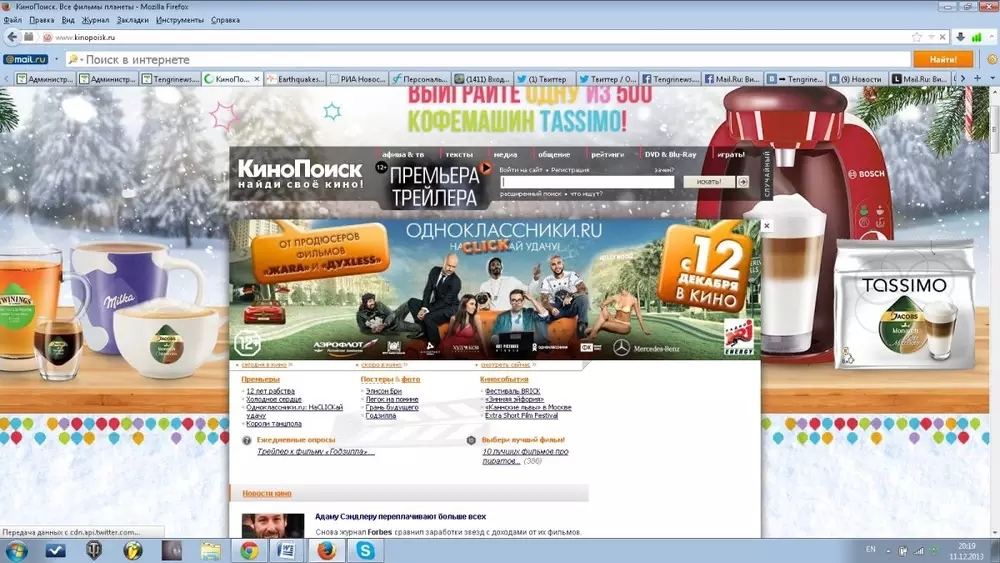Open the Инструменты menu
The height and width of the screenshot is (563, 1000).
(180, 20)
